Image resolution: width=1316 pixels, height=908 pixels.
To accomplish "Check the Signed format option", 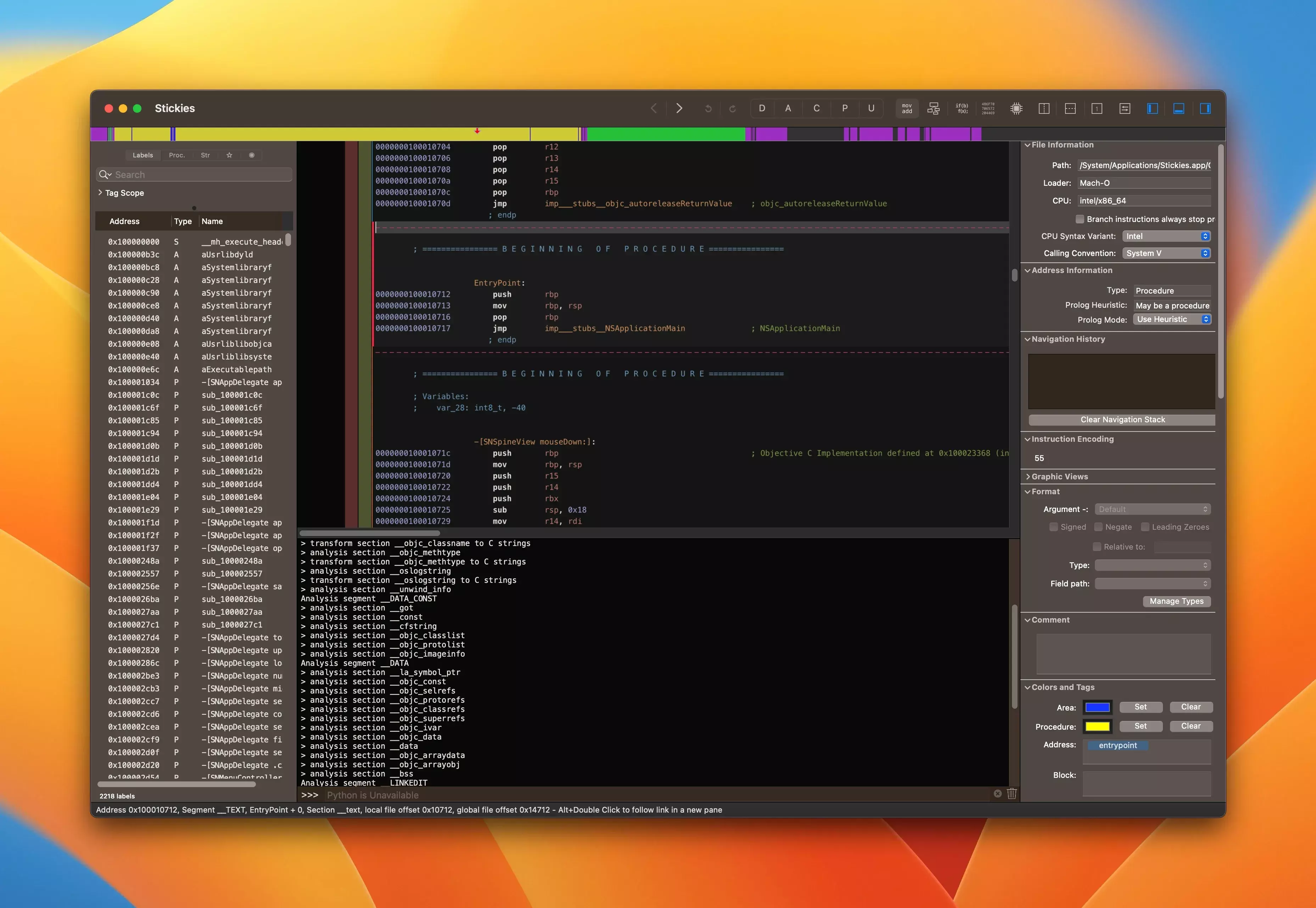I will (1054, 527).
